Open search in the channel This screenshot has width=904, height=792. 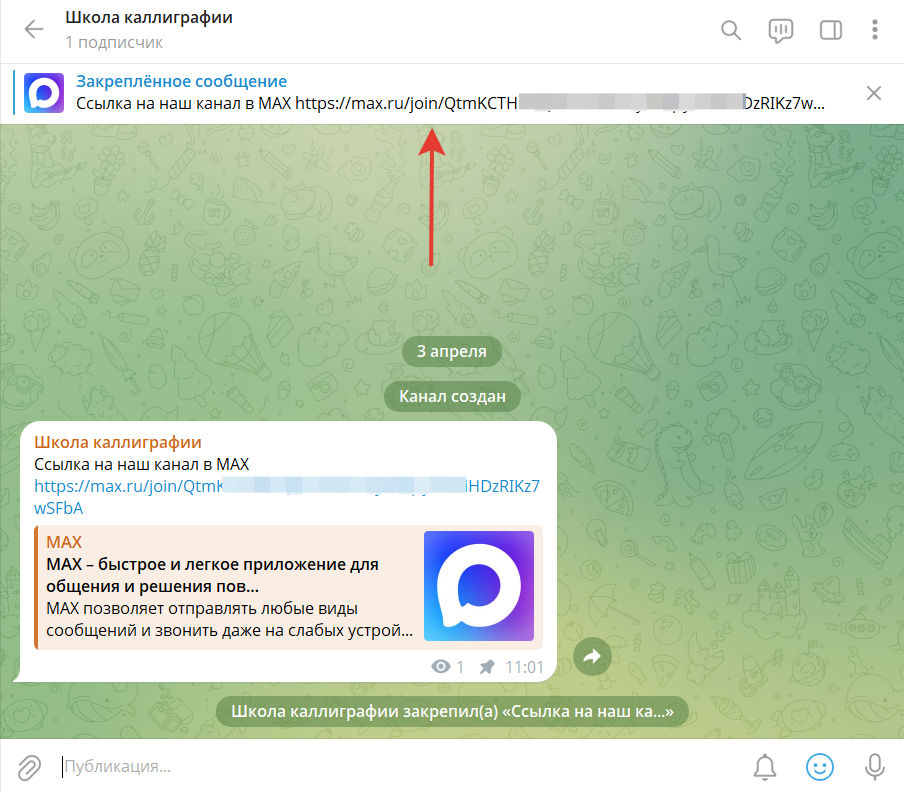[x=731, y=30]
